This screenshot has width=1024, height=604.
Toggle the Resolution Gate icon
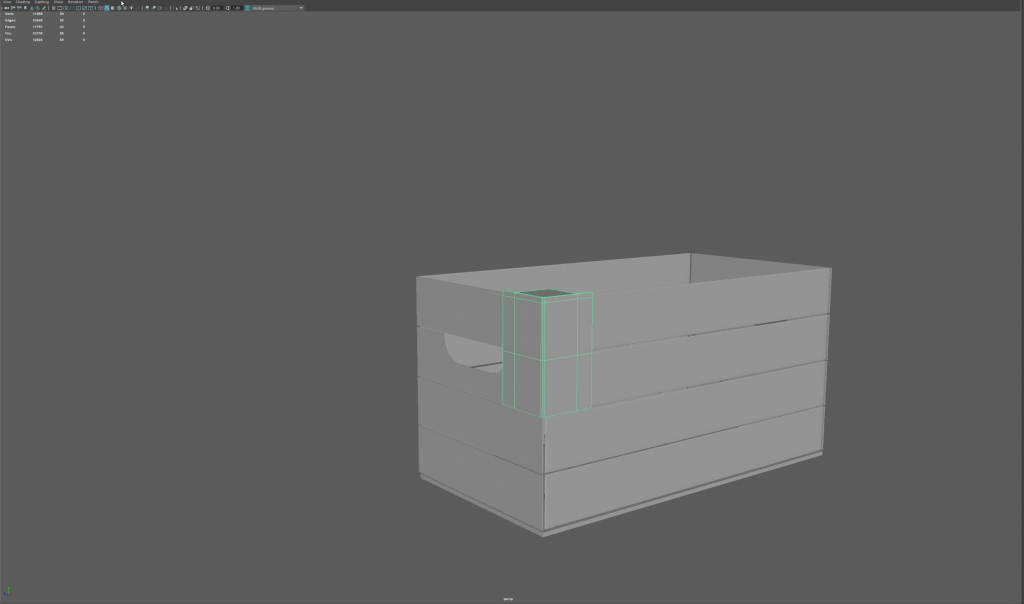pyautogui.click(x=66, y=8)
